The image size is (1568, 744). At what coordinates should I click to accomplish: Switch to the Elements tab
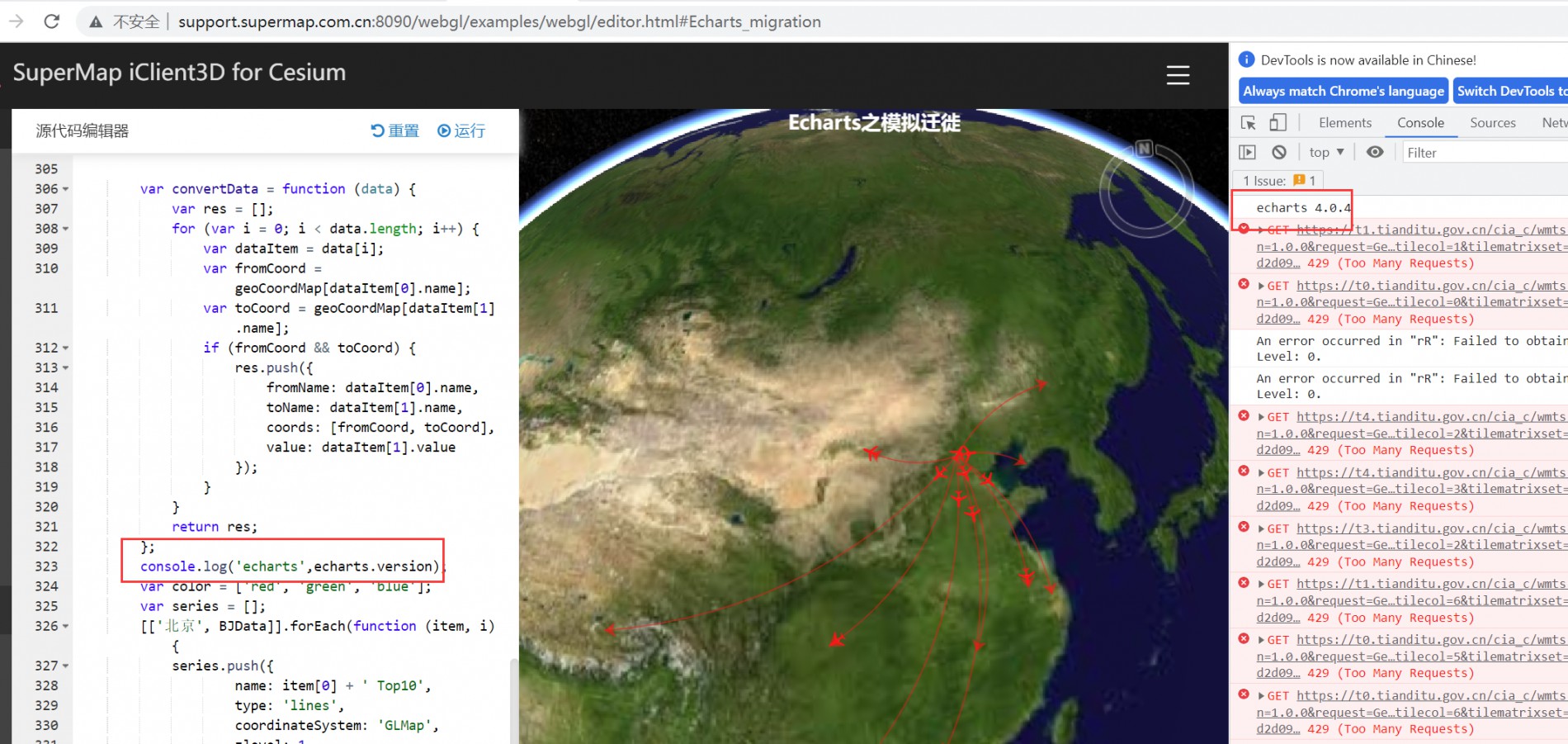point(1344,123)
